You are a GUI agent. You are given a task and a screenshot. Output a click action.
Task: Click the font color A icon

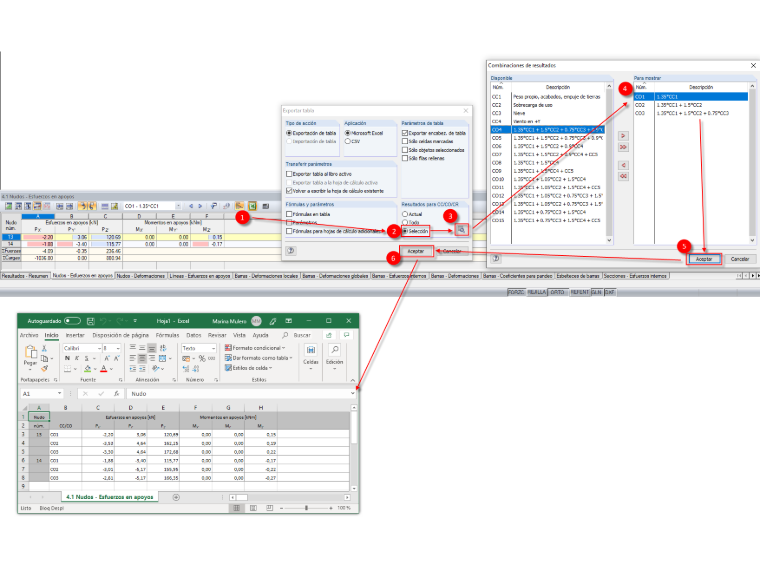(x=103, y=369)
